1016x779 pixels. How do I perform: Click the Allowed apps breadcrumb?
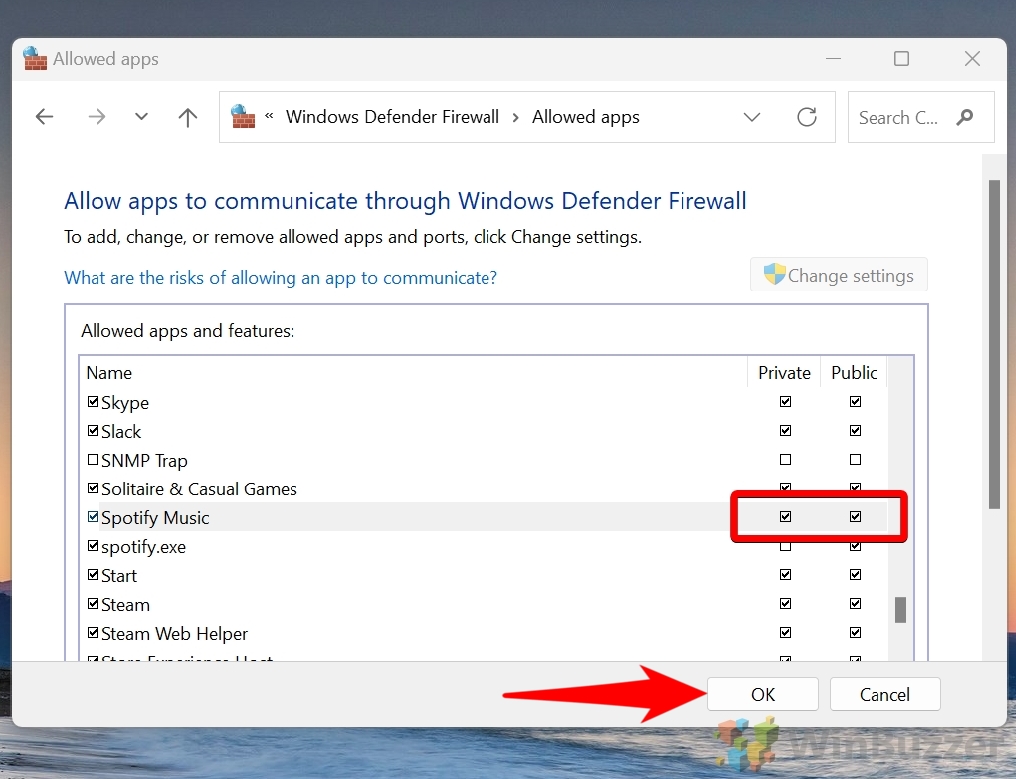pos(586,117)
